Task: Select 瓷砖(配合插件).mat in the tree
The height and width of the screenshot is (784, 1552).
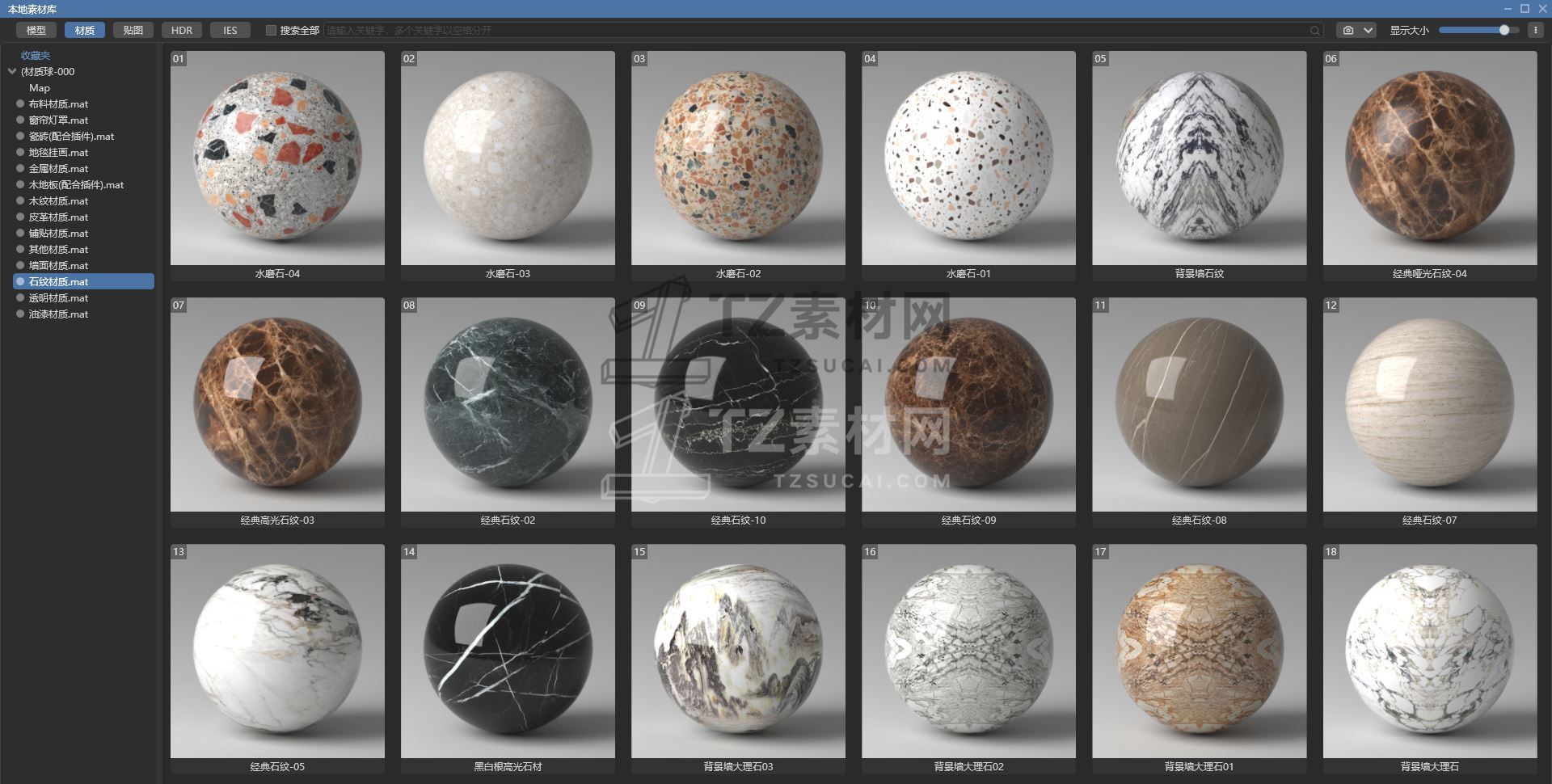Action: 71,137
